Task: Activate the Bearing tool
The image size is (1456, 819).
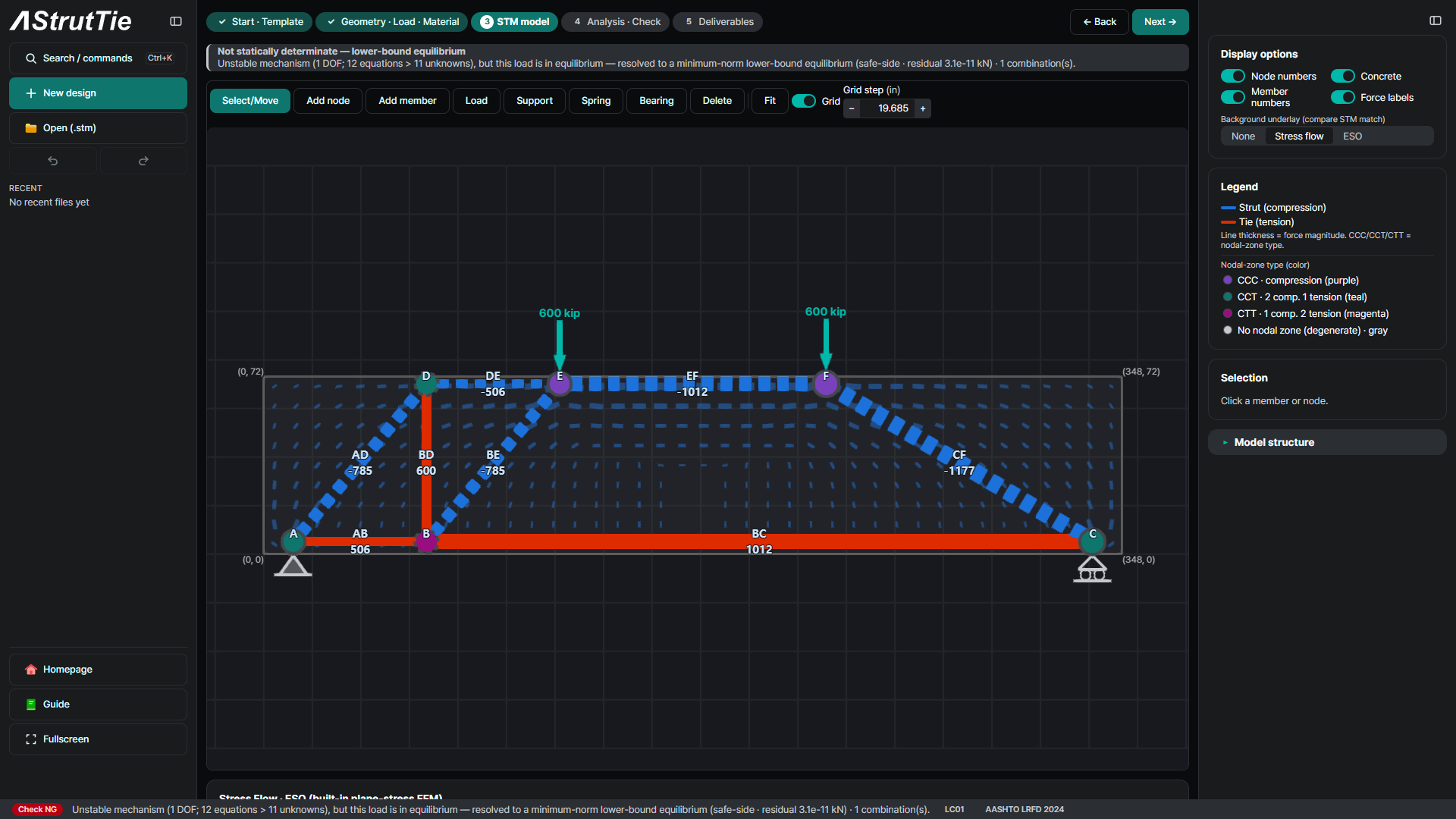Action: (x=656, y=101)
